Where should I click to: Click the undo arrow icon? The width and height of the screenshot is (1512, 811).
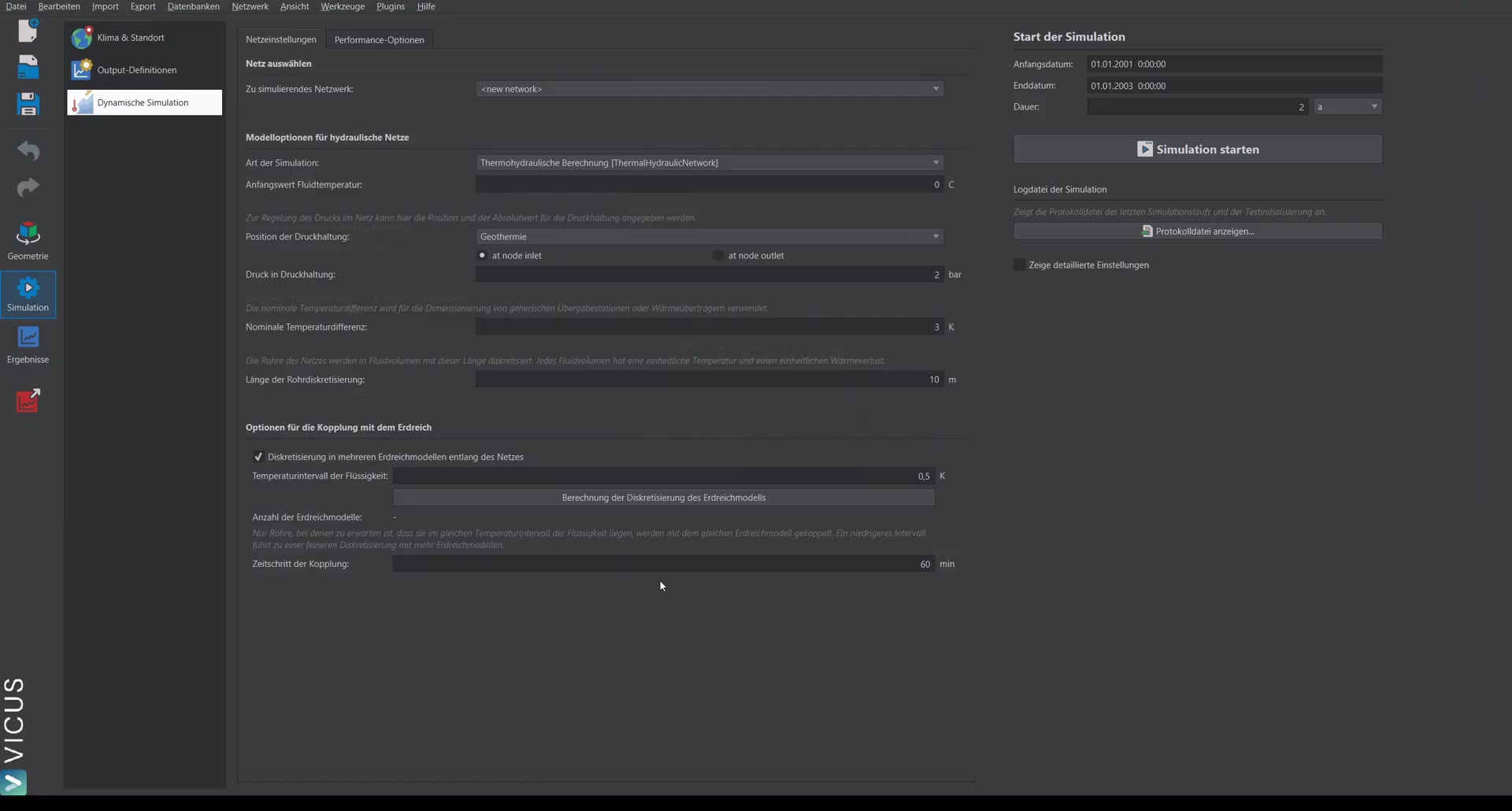point(28,150)
